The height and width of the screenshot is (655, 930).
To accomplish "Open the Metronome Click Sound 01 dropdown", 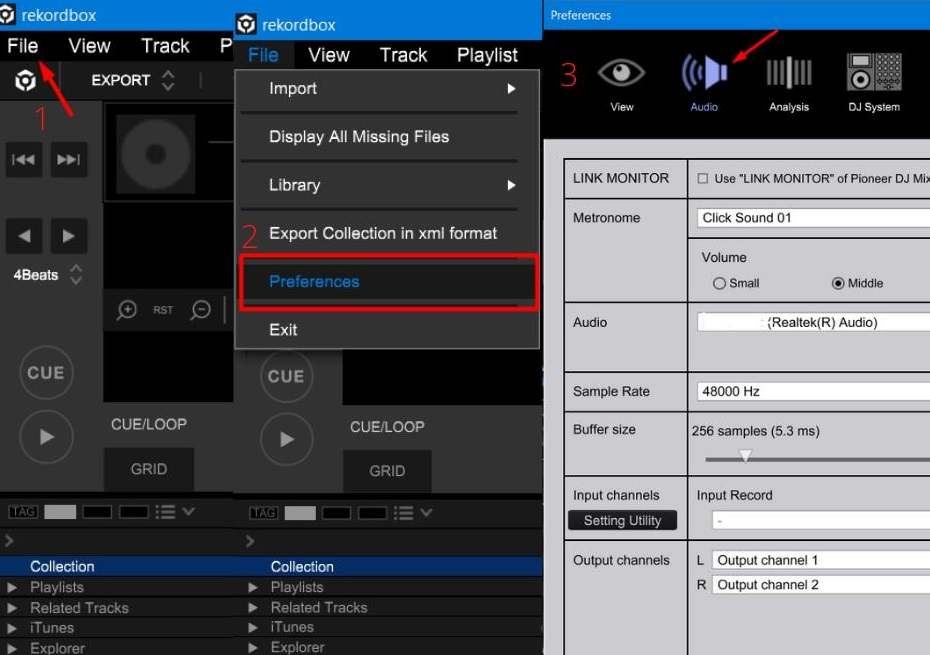I will pos(813,218).
